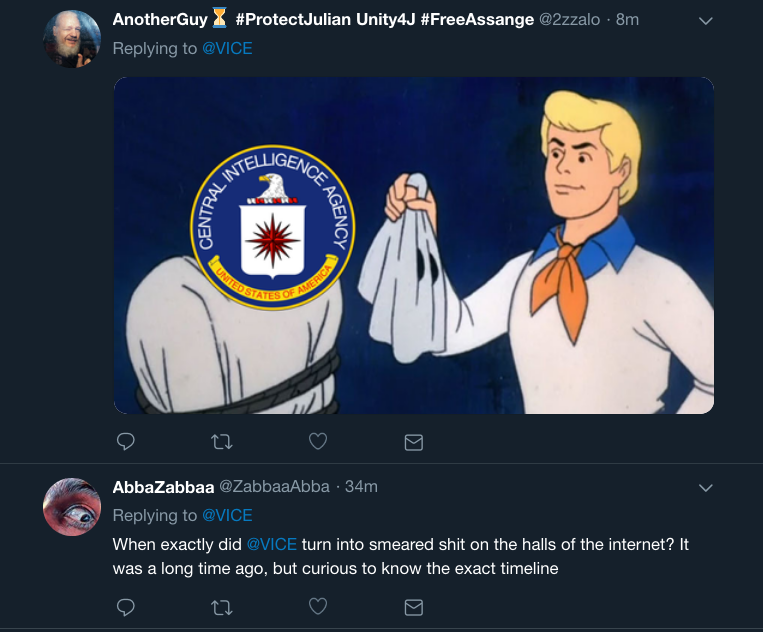Expand the options chevron on AbbaZabbaa's tweet
The height and width of the screenshot is (632, 763).
[706, 488]
